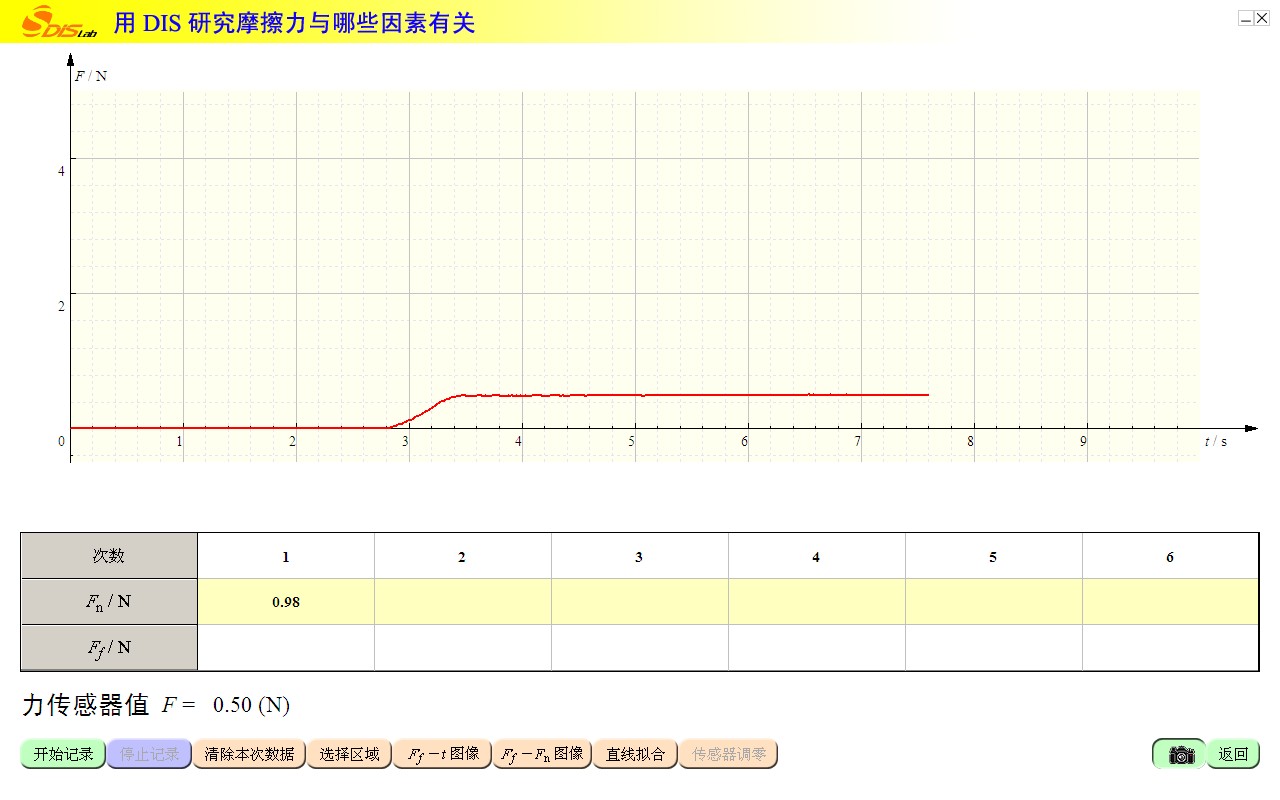Click the 5 second mark on time axis

(x=633, y=441)
